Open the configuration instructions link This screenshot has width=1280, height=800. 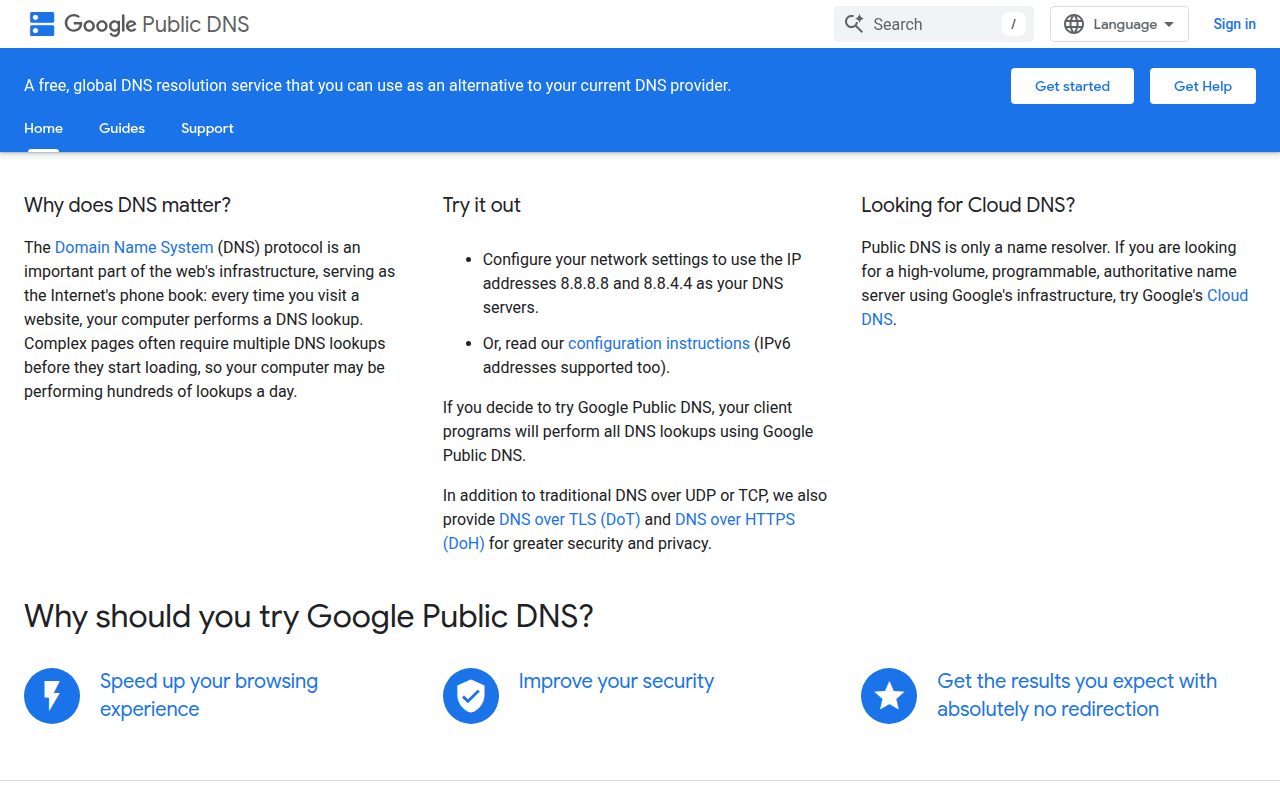pyautogui.click(x=659, y=343)
